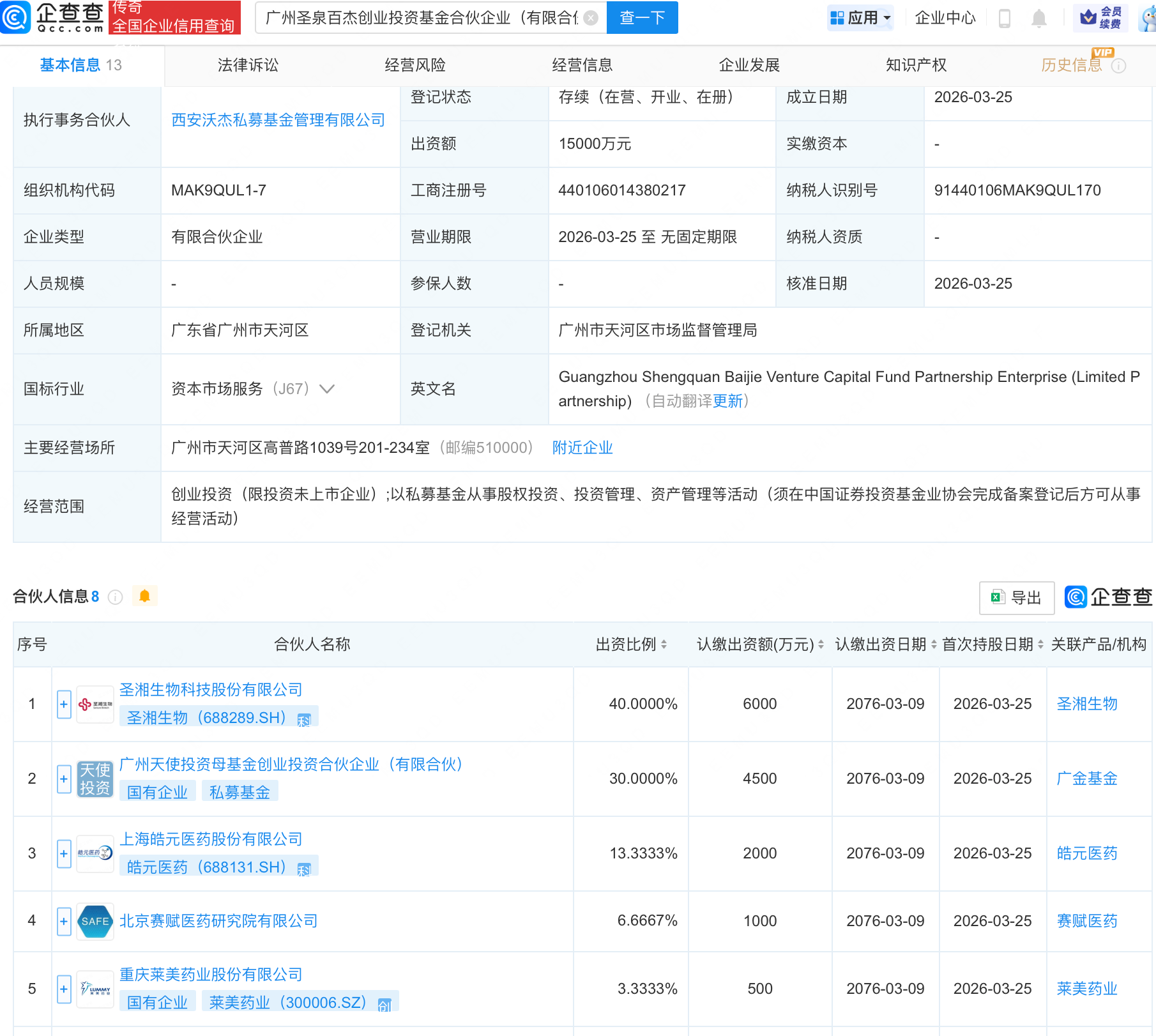The width and height of the screenshot is (1156, 1036).
Task: Expand the 国标行业 J67 chevron
Action: (x=327, y=389)
